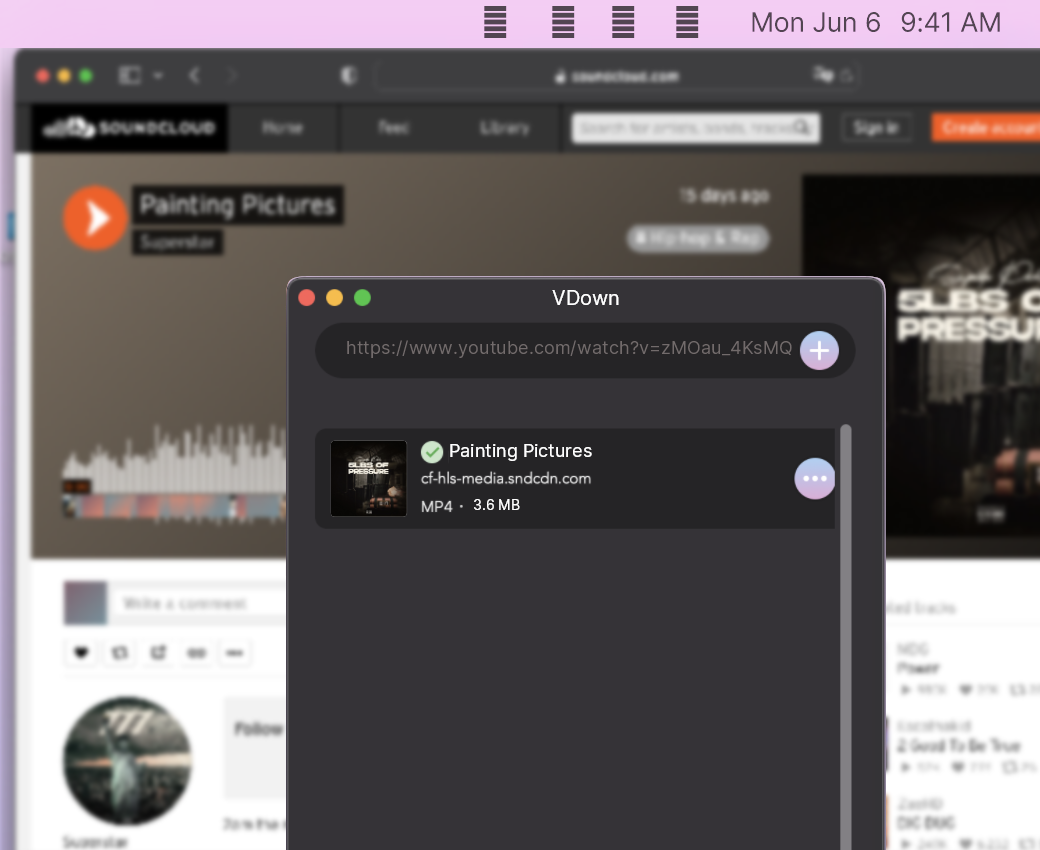Image resolution: width=1040 pixels, height=850 pixels.
Task: Open the Home tab on SoundCloud
Action: click(282, 128)
